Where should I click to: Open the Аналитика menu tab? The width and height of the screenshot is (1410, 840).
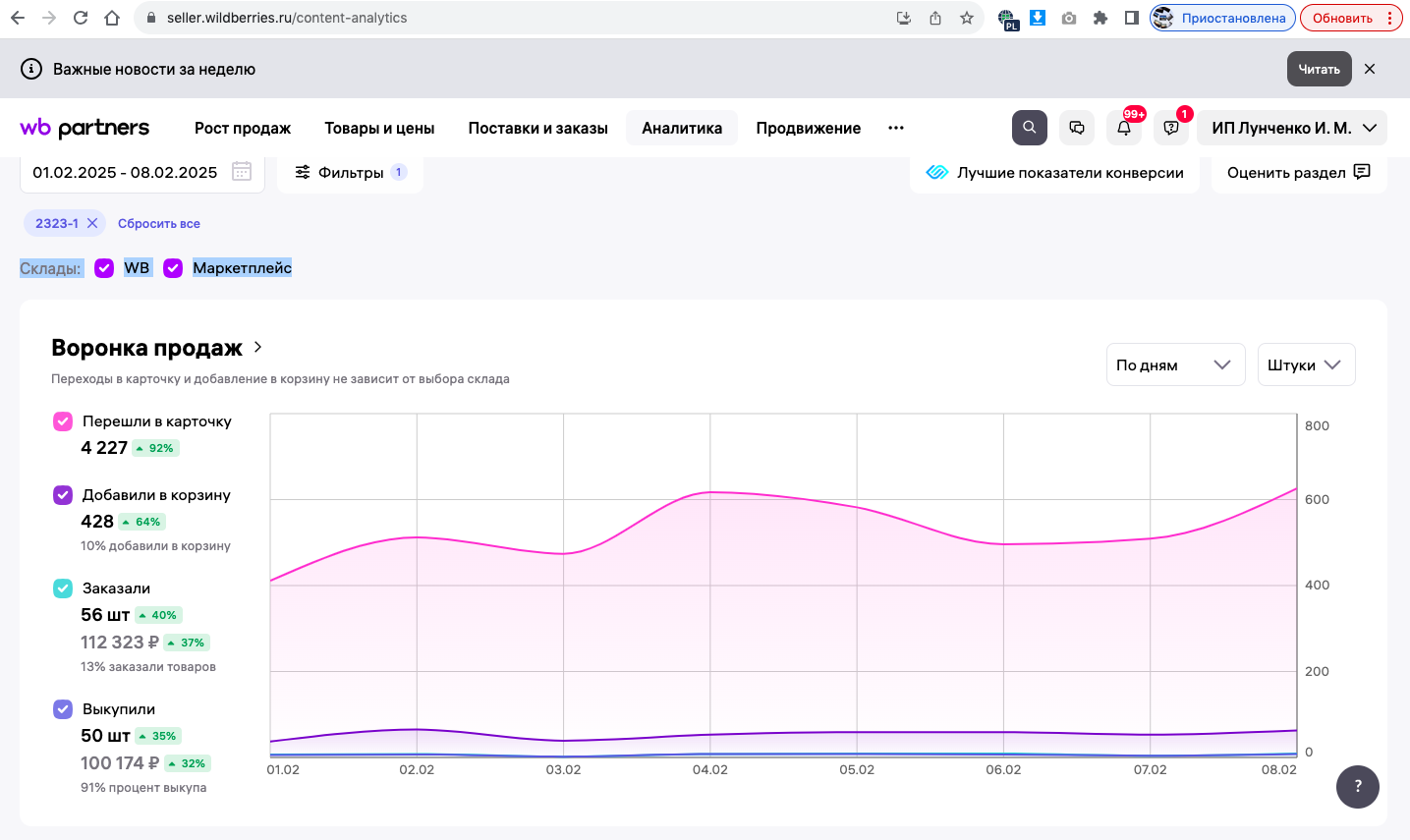click(x=681, y=128)
